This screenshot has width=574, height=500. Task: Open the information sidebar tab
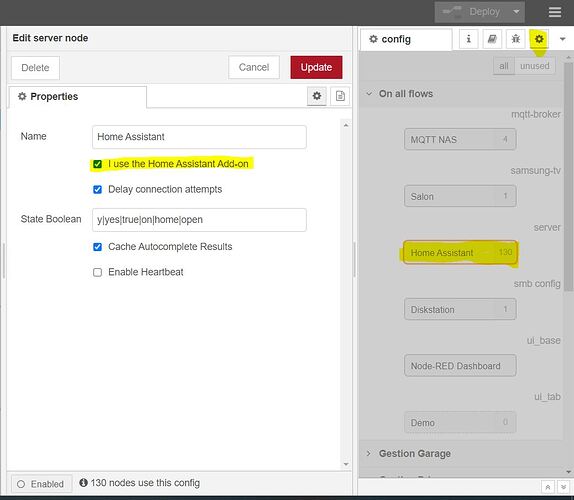tap(468, 39)
